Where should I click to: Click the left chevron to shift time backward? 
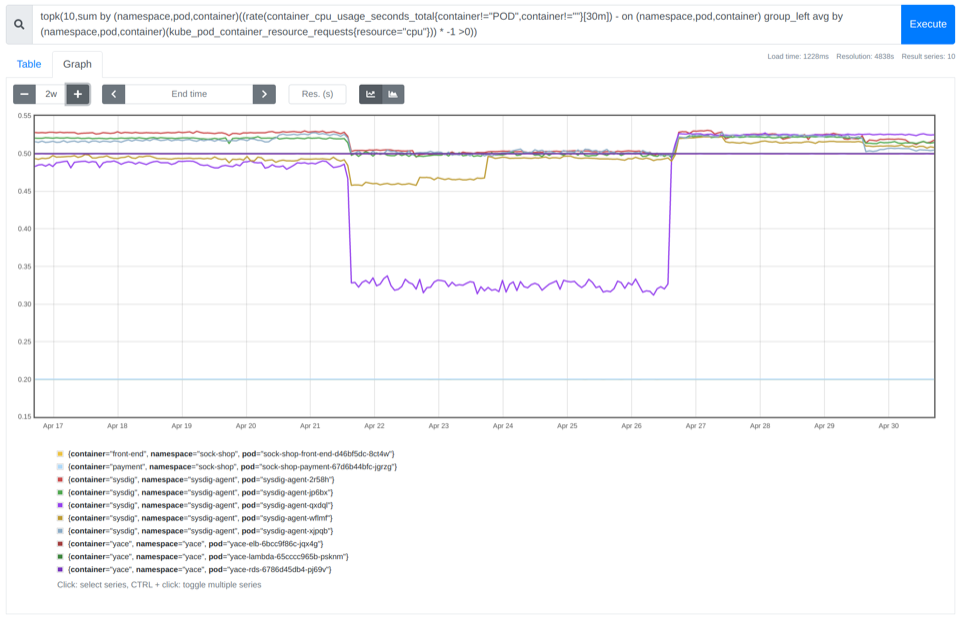pyautogui.click(x=113, y=93)
